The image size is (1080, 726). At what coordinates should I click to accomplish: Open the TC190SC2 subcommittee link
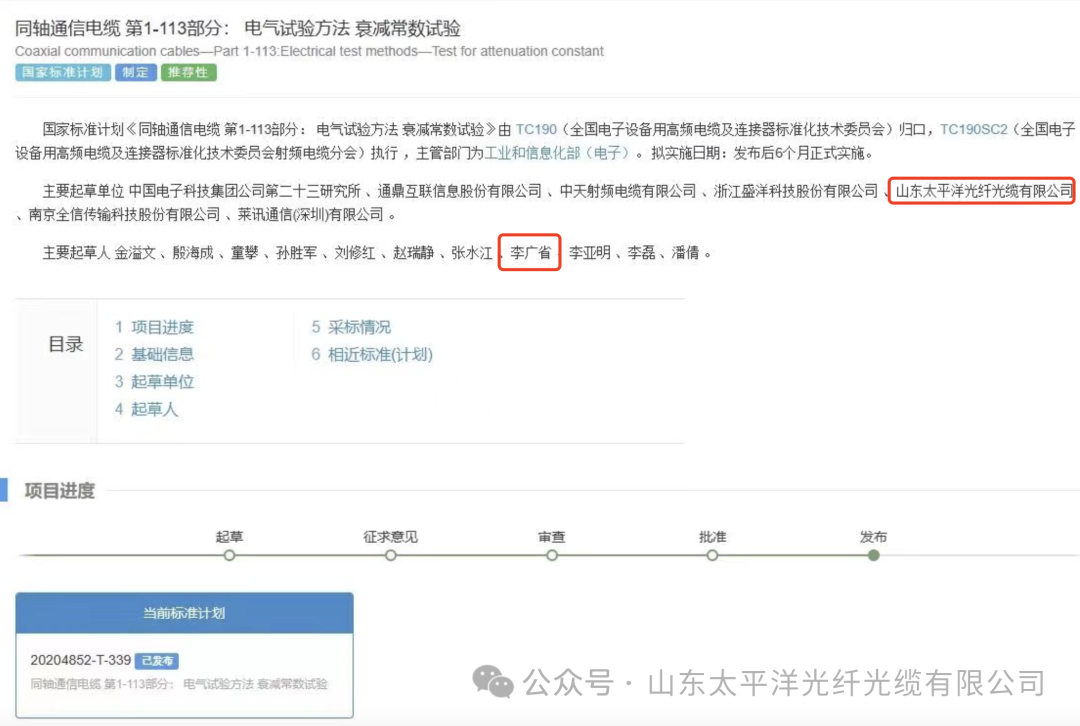pyautogui.click(x=973, y=129)
